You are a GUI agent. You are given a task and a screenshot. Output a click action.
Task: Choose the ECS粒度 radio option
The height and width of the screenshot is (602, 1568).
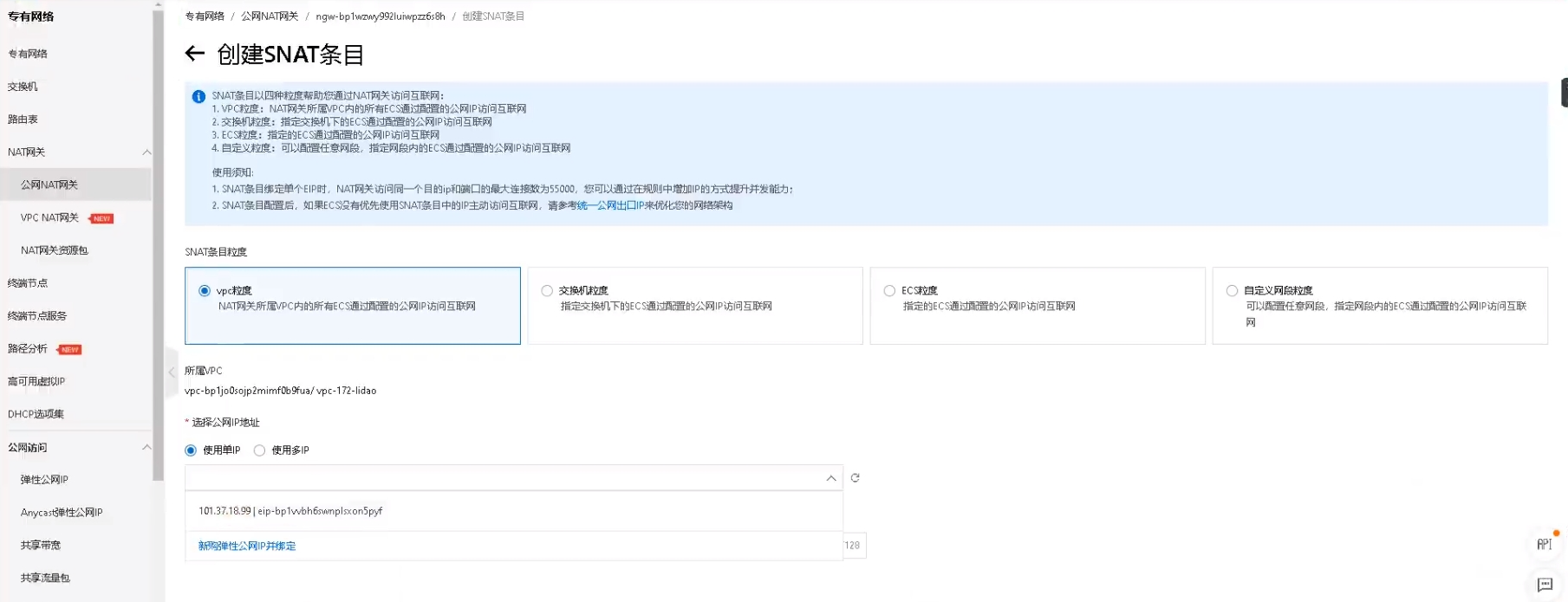click(889, 291)
